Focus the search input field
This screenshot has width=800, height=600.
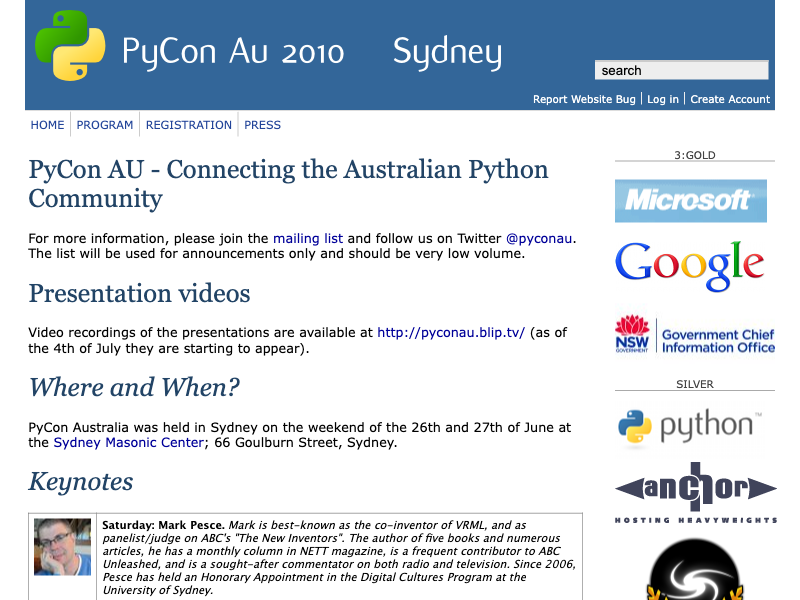click(681, 70)
